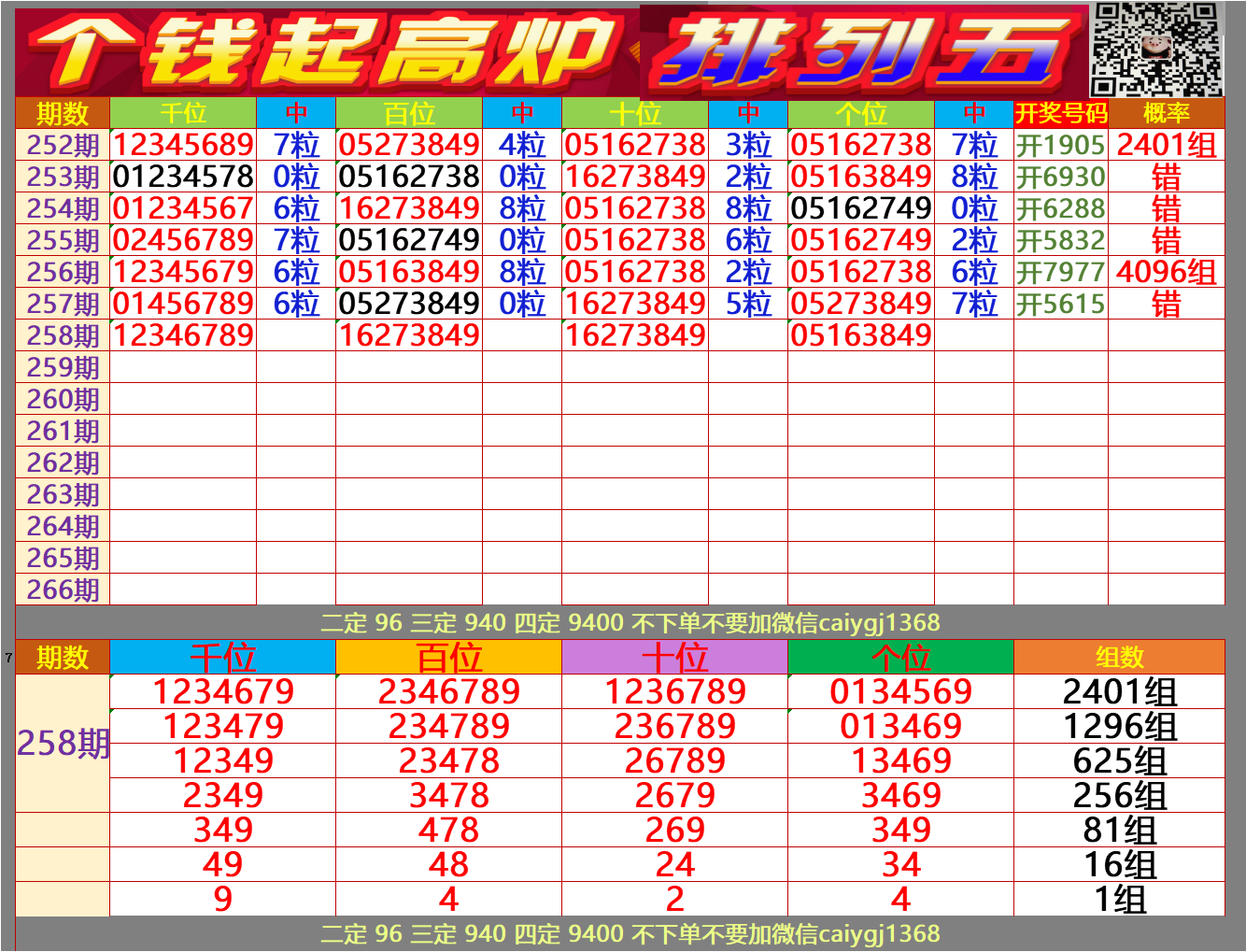
Task: Click the orange 组数 header cell
Action: coord(1119,658)
